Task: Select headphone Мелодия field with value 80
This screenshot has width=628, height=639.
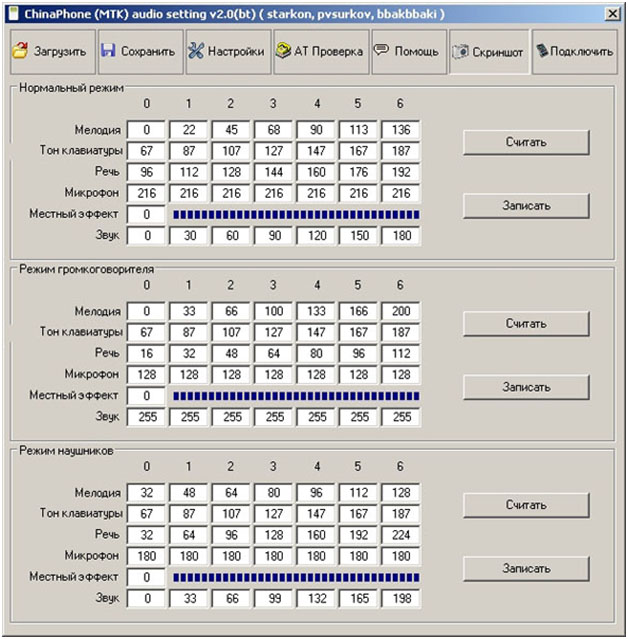Action: tap(273, 493)
